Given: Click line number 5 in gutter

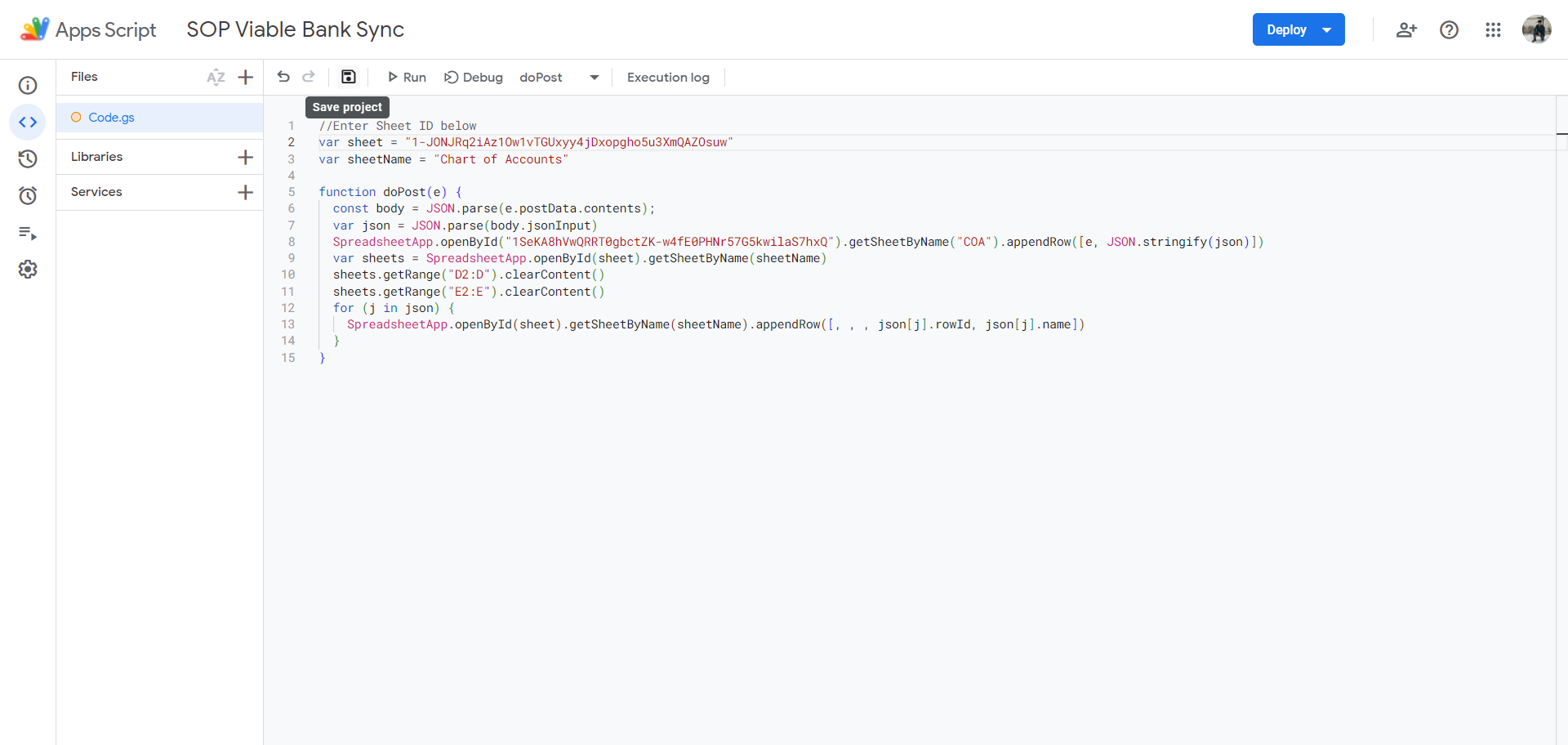Looking at the screenshot, I should click(292, 192).
